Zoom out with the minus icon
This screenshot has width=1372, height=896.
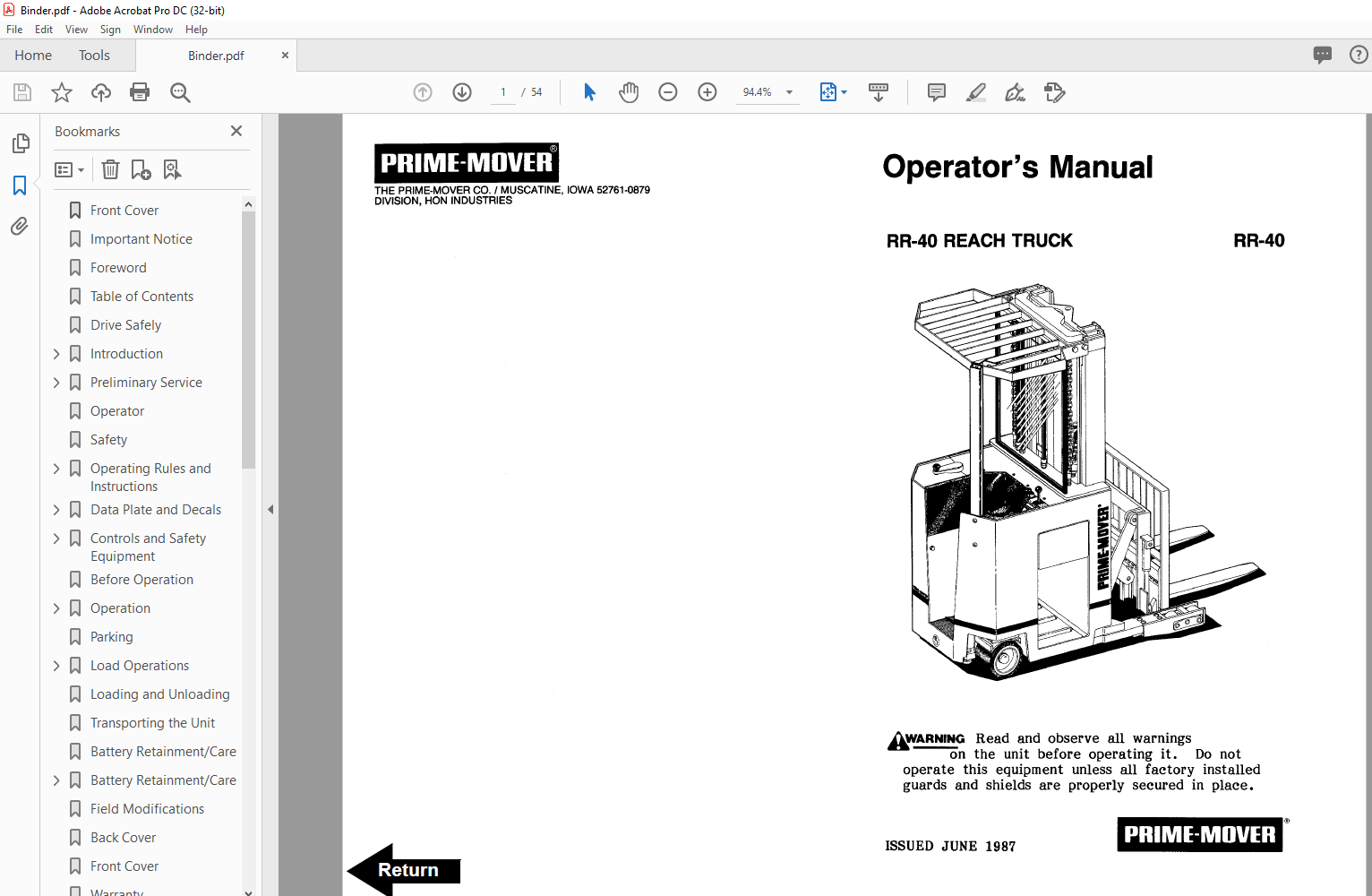pyautogui.click(x=668, y=92)
